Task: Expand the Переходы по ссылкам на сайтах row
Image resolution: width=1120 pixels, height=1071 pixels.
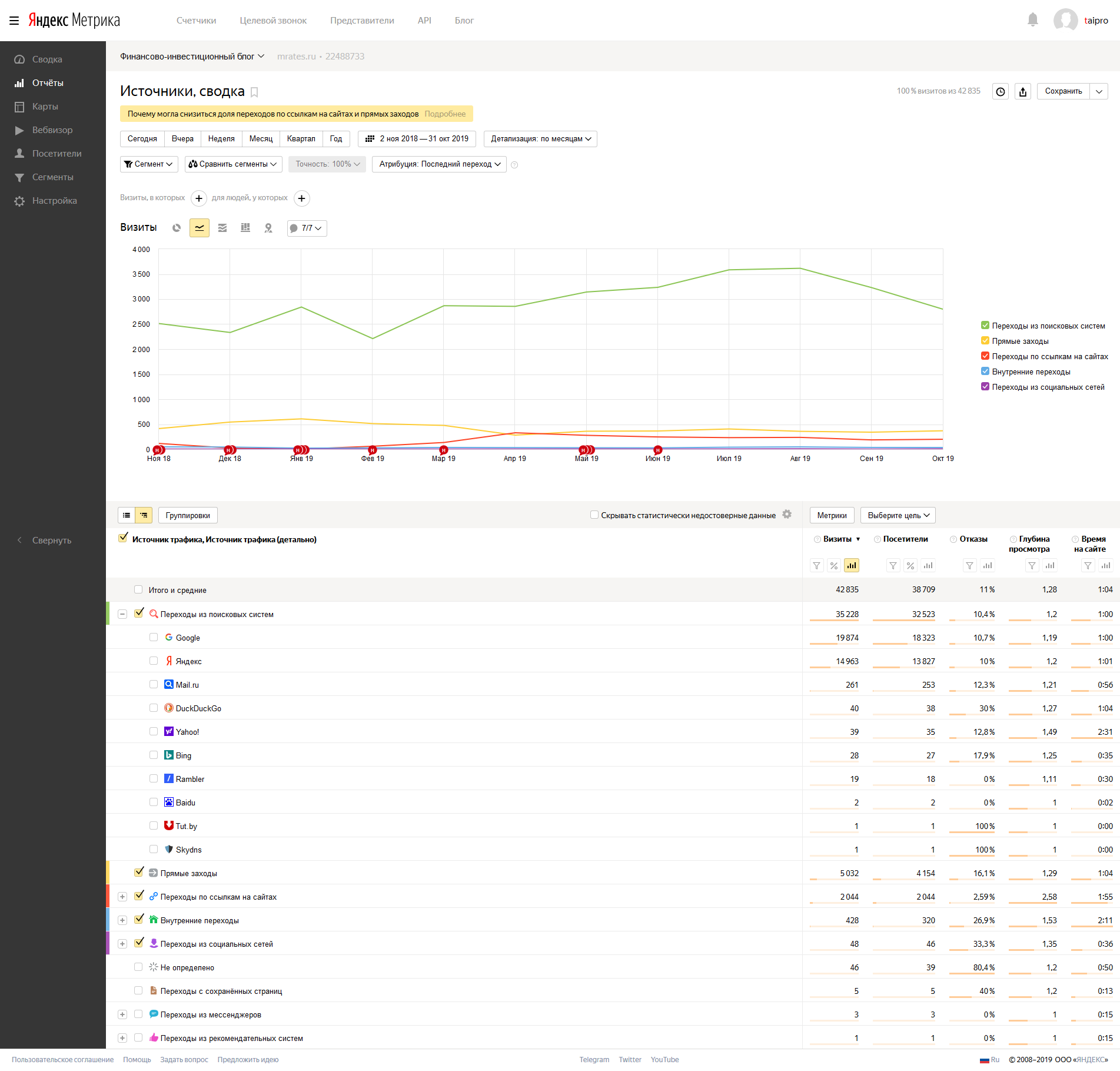Action: [122, 897]
